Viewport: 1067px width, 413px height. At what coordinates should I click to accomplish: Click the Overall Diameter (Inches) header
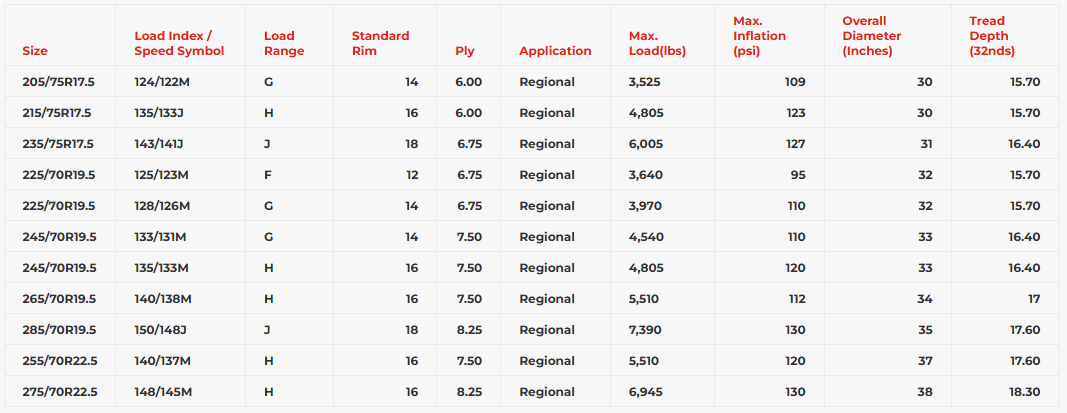(x=871, y=36)
